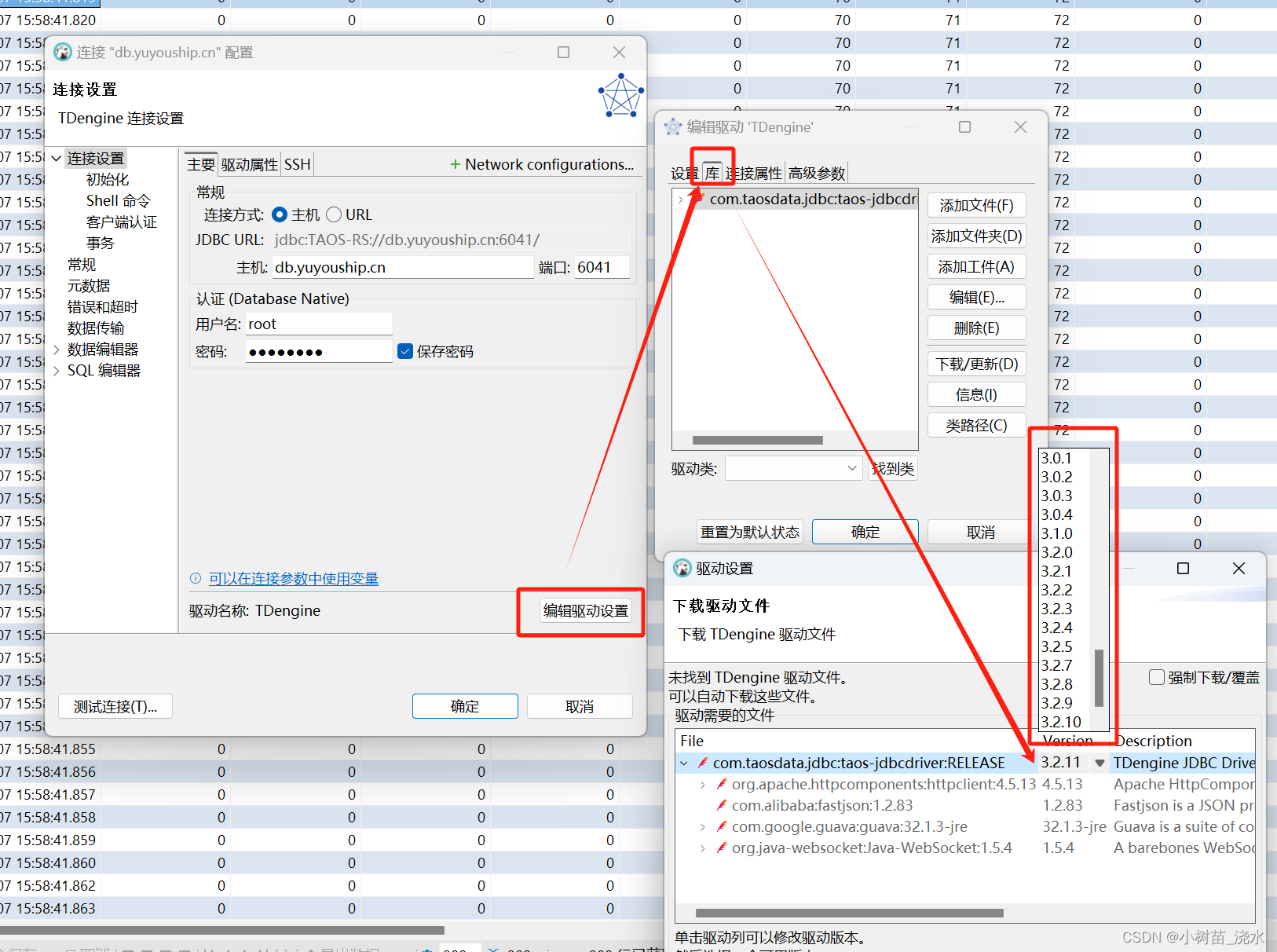Click 类路径(C) button
The width and height of the screenshot is (1277, 952).
click(x=977, y=425)
